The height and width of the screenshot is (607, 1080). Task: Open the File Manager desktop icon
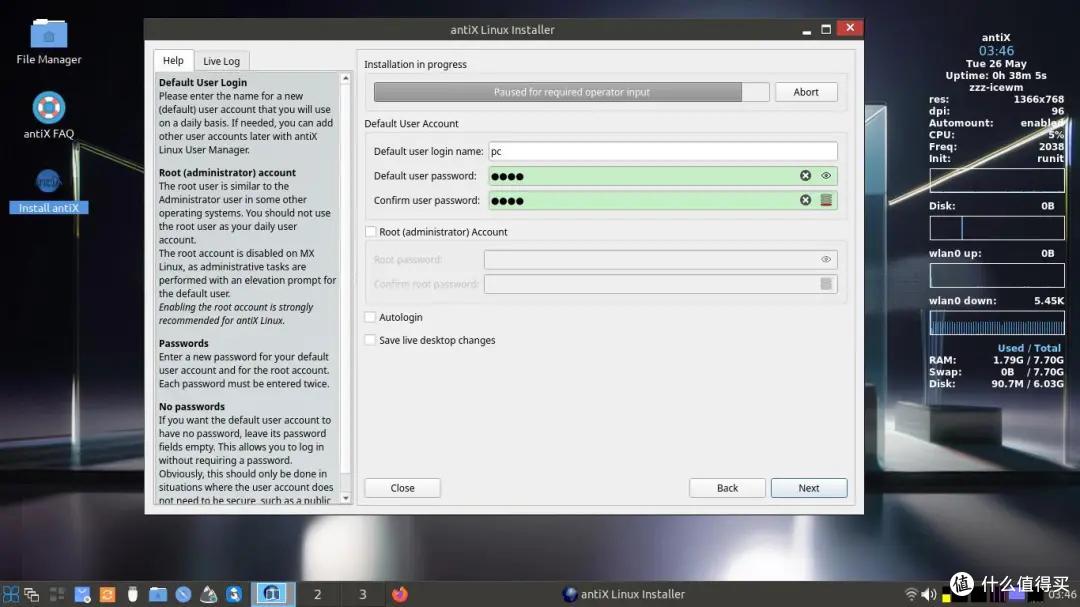[49, 42]
